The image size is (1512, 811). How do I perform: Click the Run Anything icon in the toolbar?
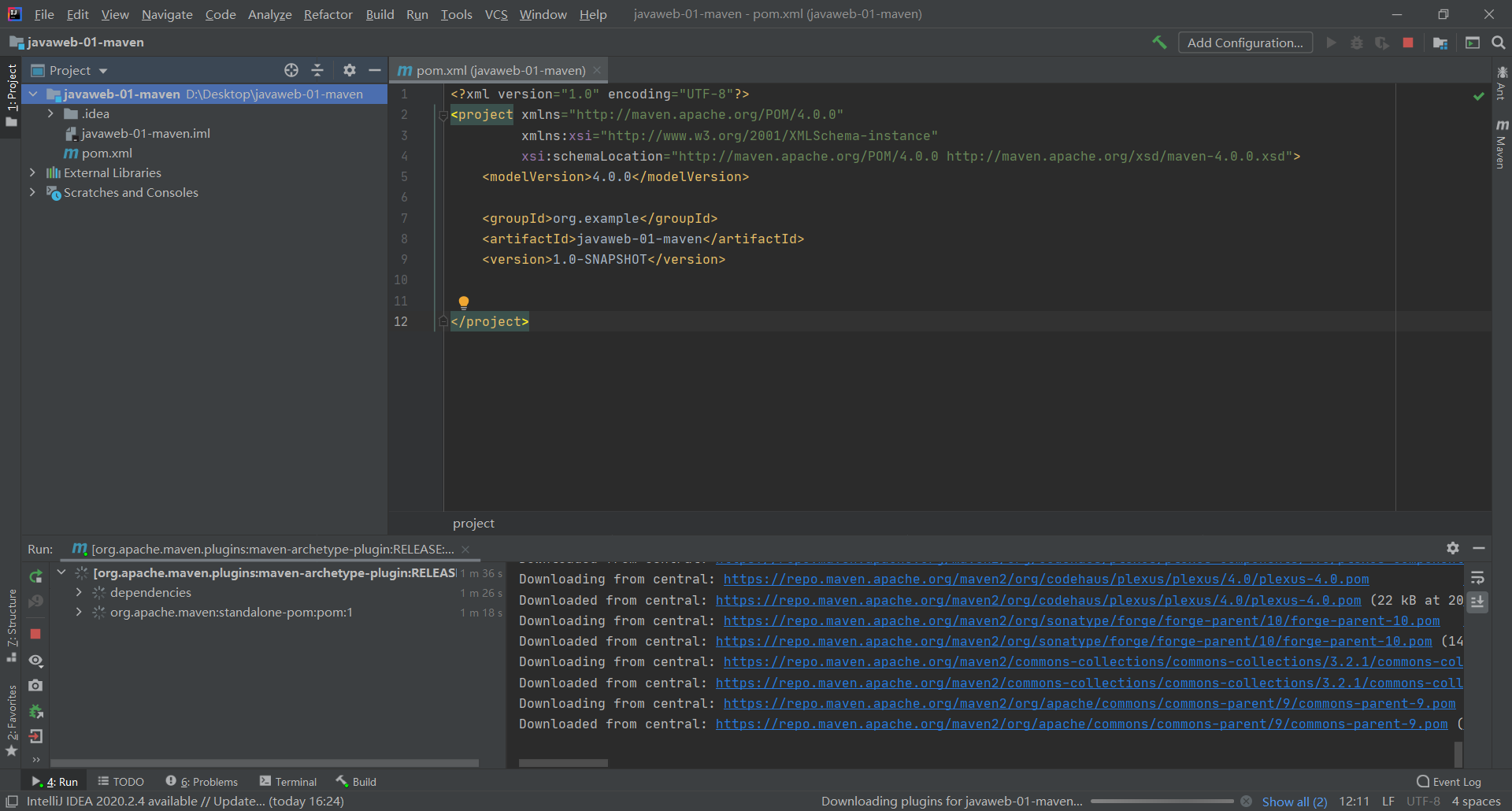point(1473,43)
